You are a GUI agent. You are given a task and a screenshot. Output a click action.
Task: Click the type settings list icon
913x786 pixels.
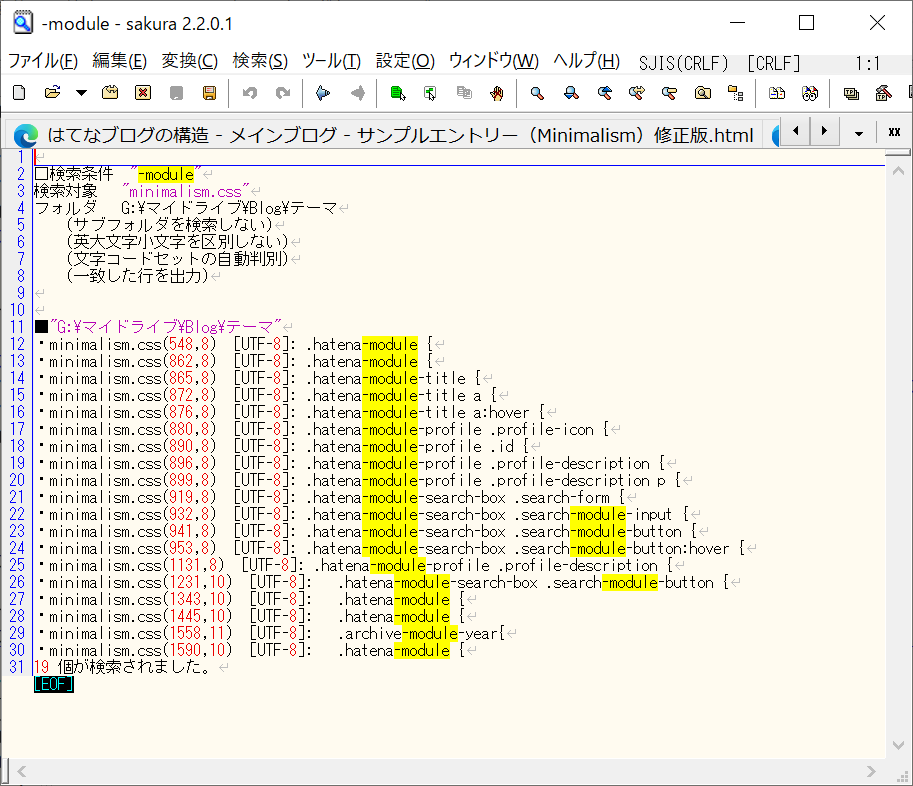pos(851,93)
